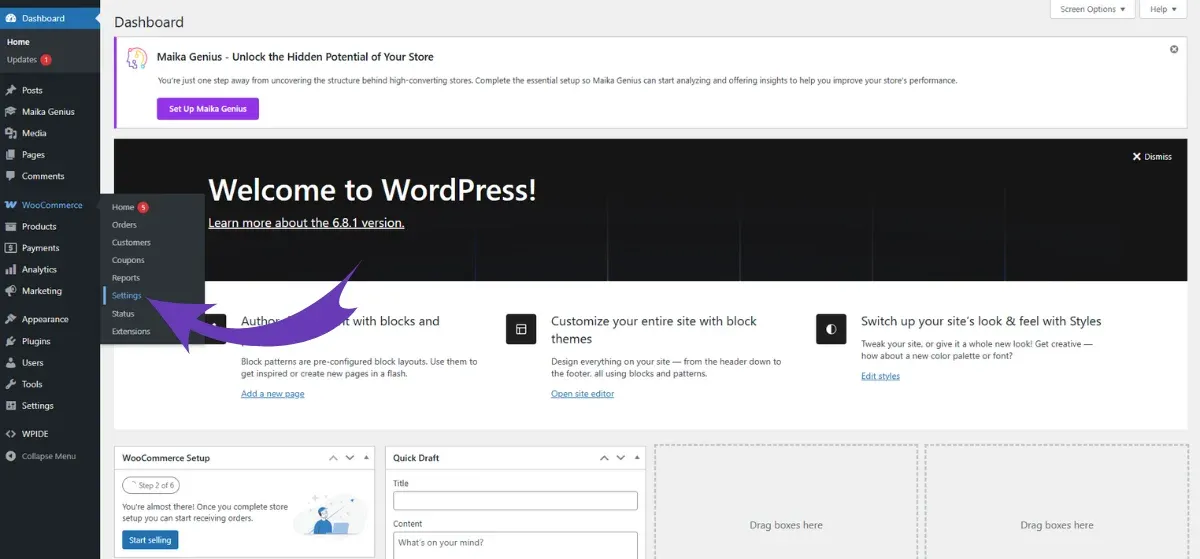Click Open site editor link
This screenshot has width=1200, height=559.
tap(582, 394)
